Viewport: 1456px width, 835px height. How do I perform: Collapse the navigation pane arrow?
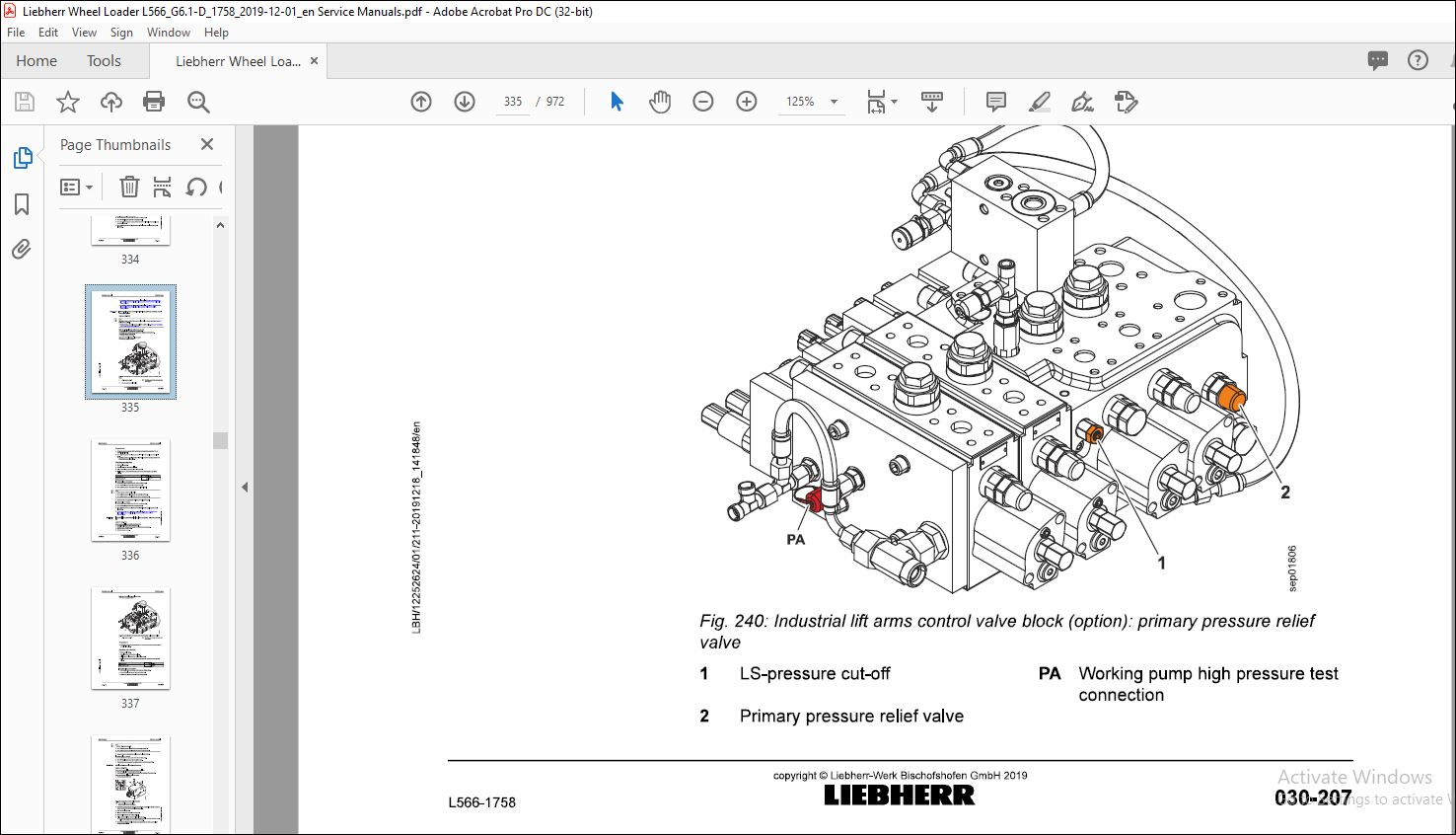click(x=245, y=487)
